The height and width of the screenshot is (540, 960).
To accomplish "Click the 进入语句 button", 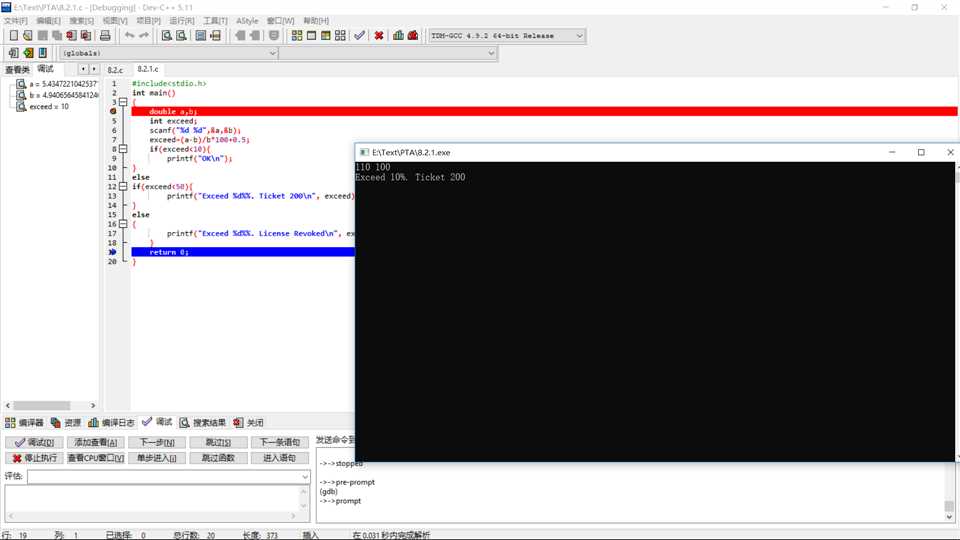I will point(279,458).
